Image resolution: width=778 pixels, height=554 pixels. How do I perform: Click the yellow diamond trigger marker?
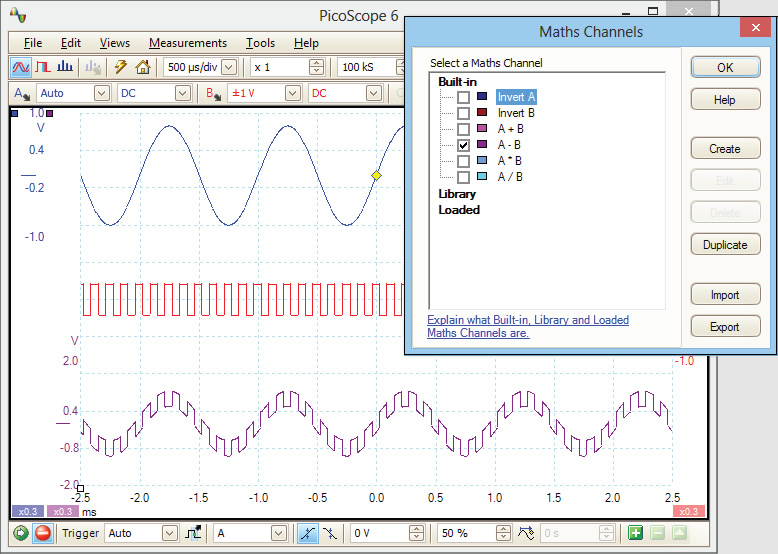point(377,175)
